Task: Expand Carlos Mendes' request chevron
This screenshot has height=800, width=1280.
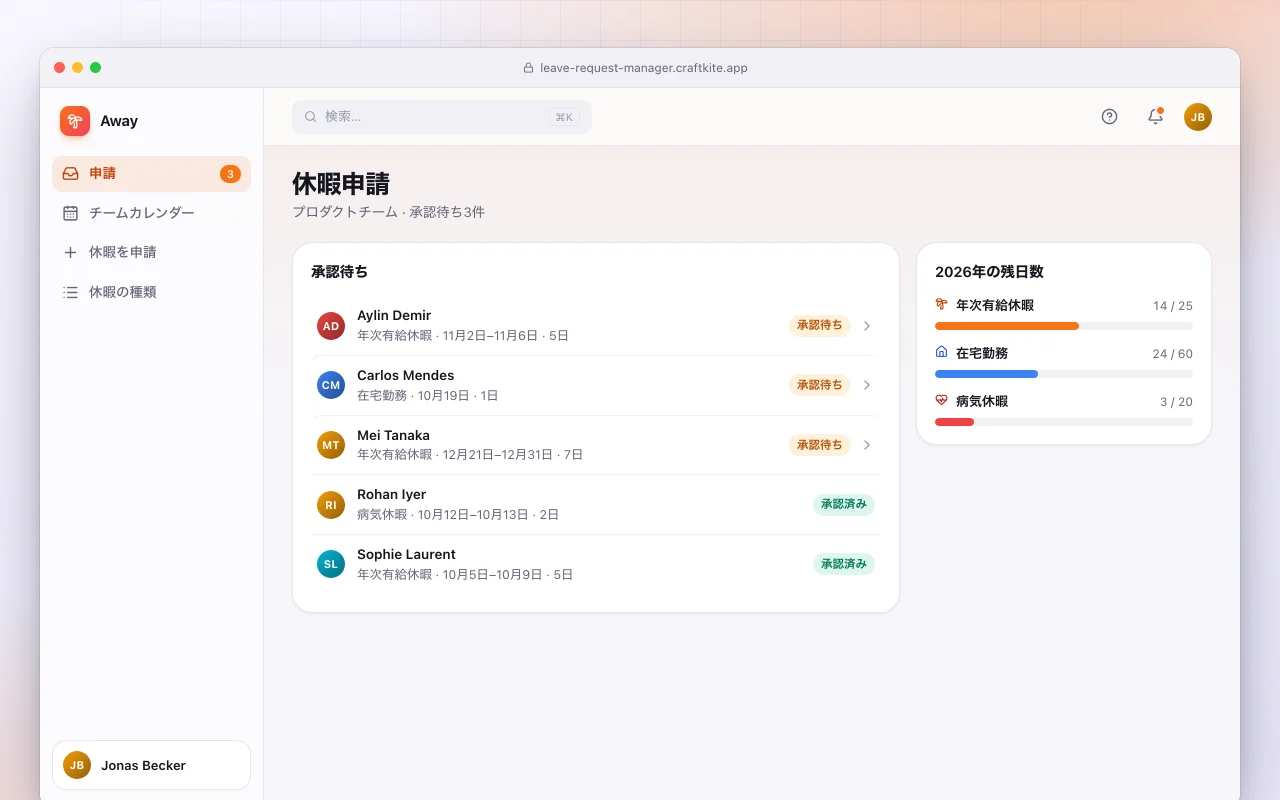Action: coord(867,385)
